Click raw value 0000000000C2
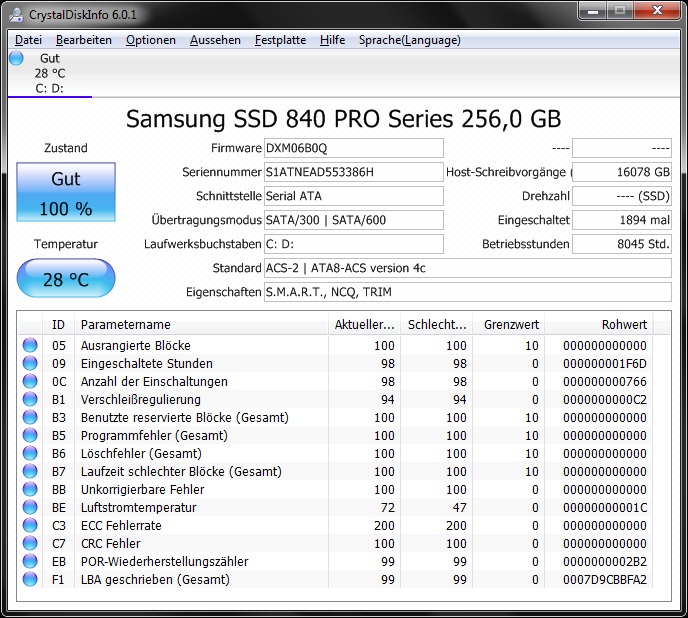 [x=605, y=399]
